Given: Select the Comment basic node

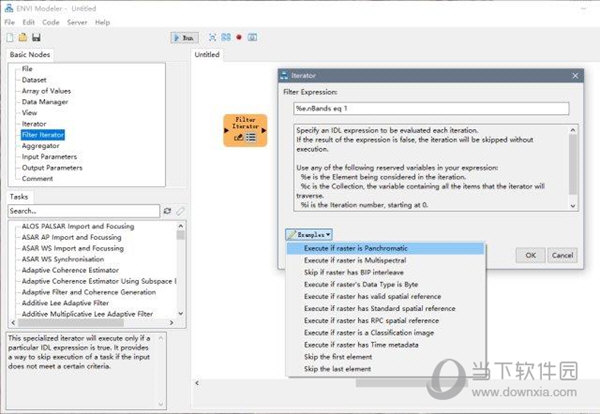Looking at the screenshot, I should 38,179.
